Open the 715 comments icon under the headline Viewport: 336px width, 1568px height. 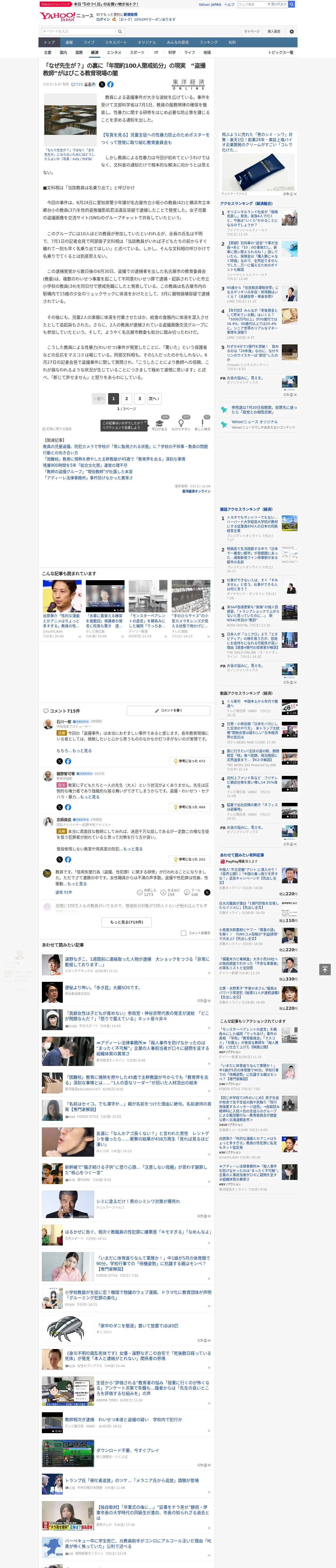[77, 85]
